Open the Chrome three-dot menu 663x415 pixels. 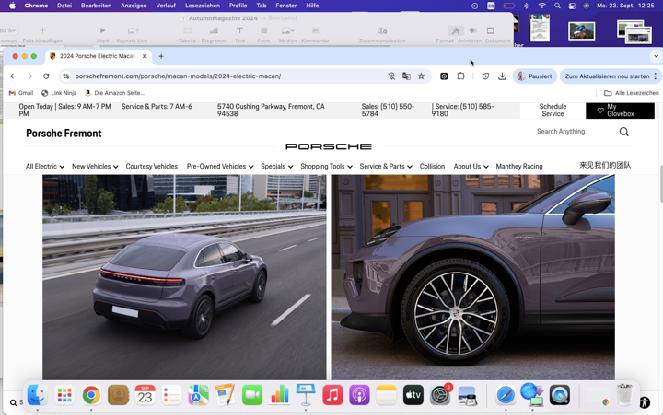click(656, 76)
